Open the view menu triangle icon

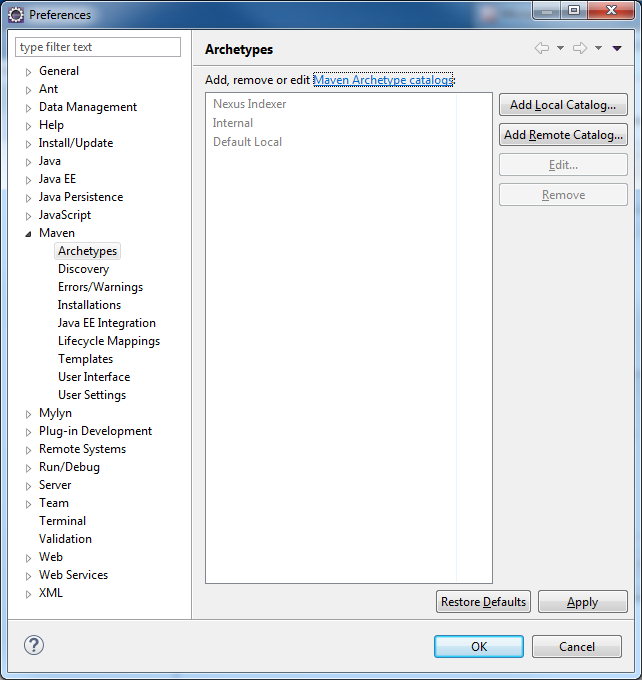[617, 48]
